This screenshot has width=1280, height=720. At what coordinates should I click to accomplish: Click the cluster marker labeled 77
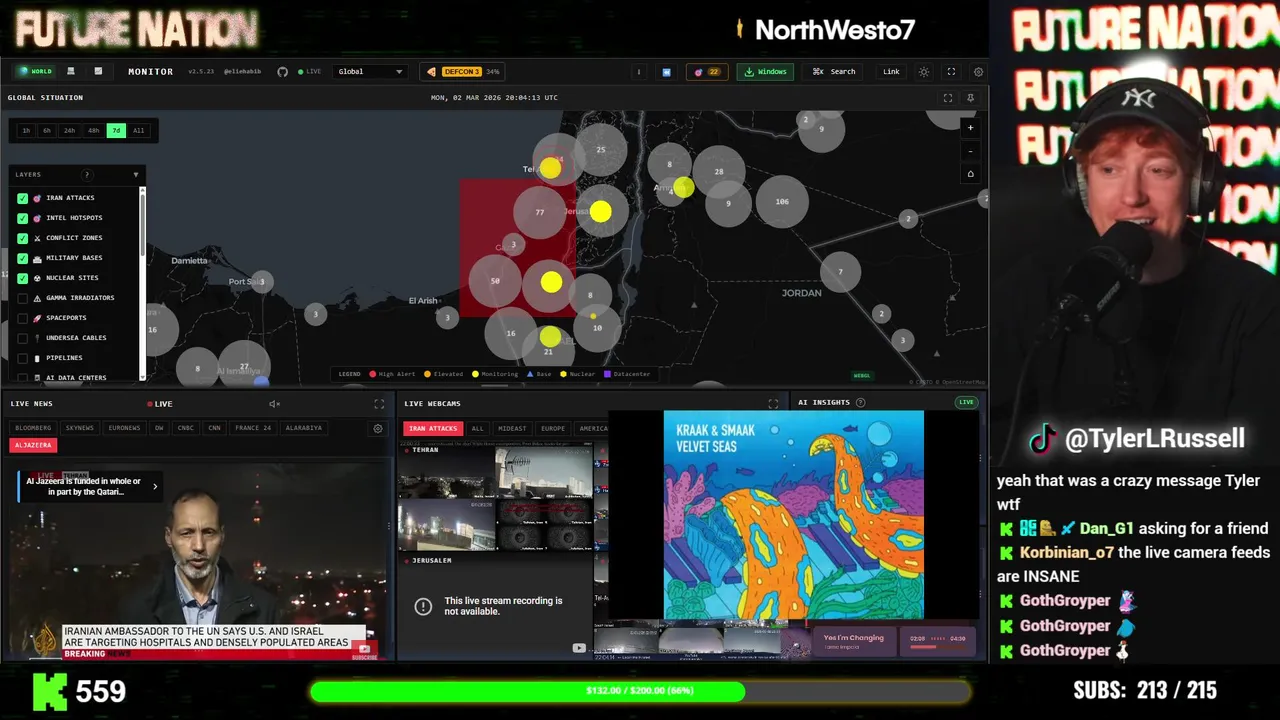540,212
